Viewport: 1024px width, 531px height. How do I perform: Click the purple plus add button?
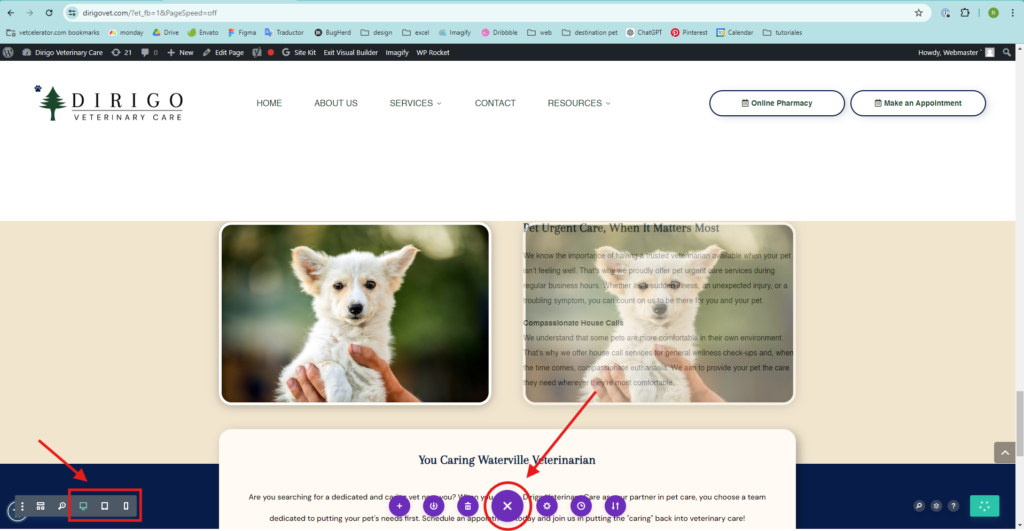coord(400,506)
